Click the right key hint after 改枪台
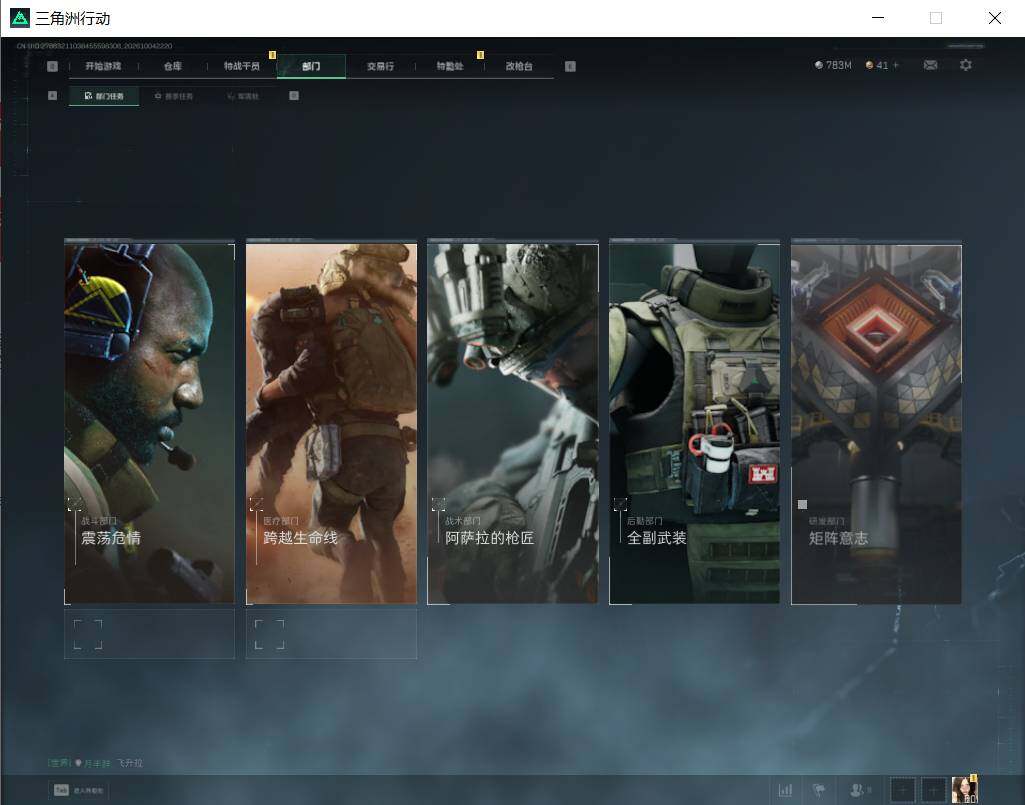The height and width of the screenshot is (805, 1025). [x=570, y=66]
